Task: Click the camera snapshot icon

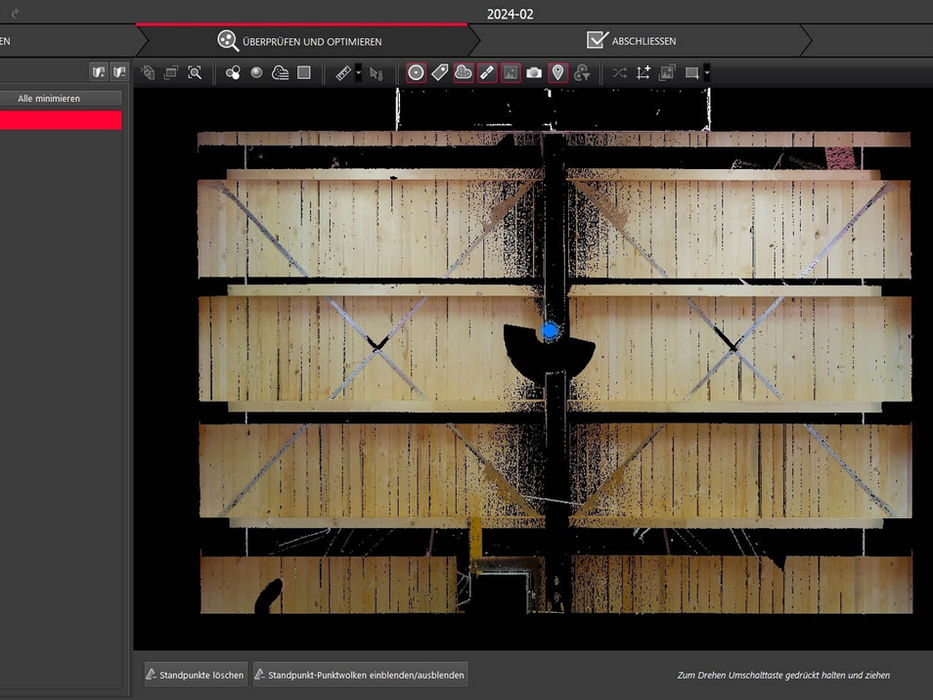Action: [x=534, y=73]
